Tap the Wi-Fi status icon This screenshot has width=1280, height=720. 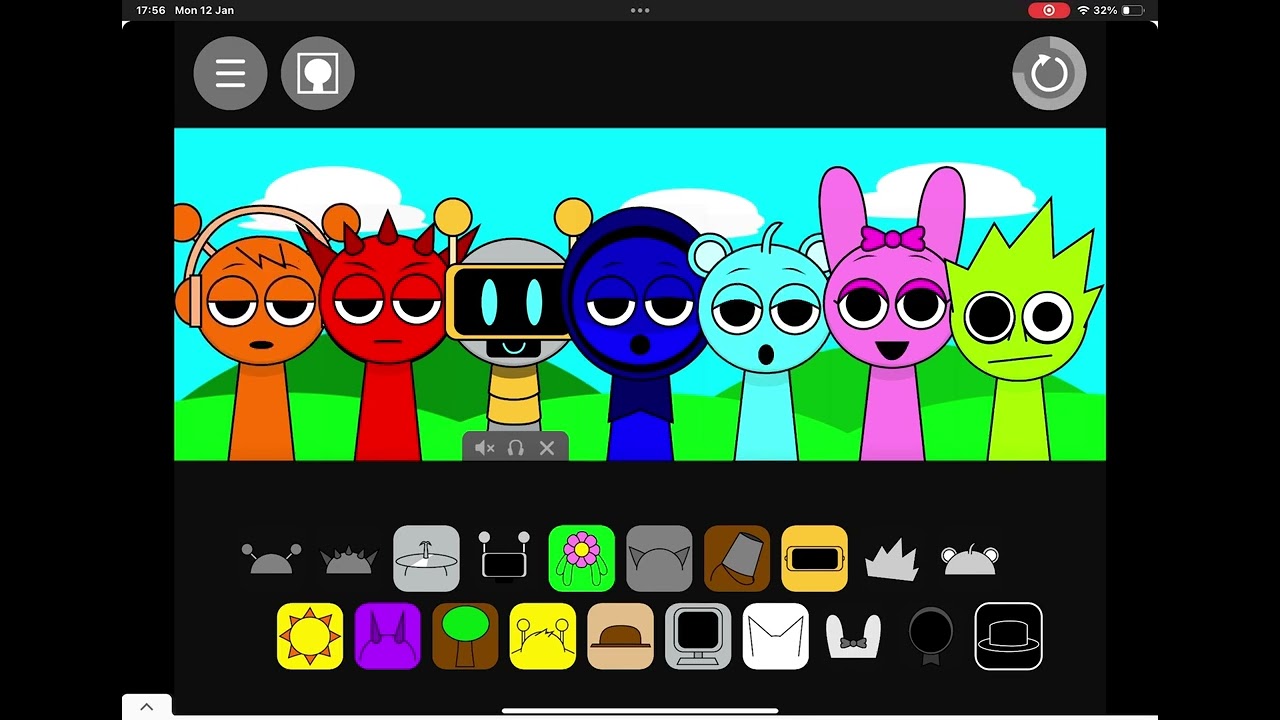1083,10
